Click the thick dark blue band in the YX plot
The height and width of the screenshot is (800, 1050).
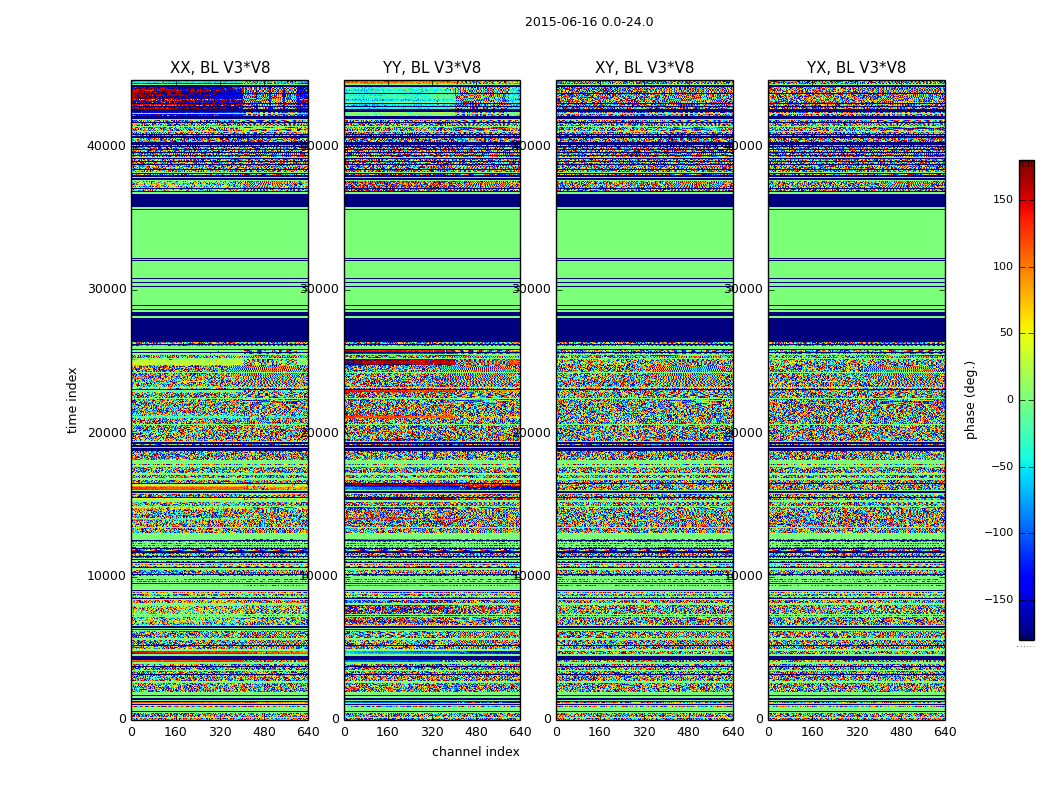click(856, 329)
